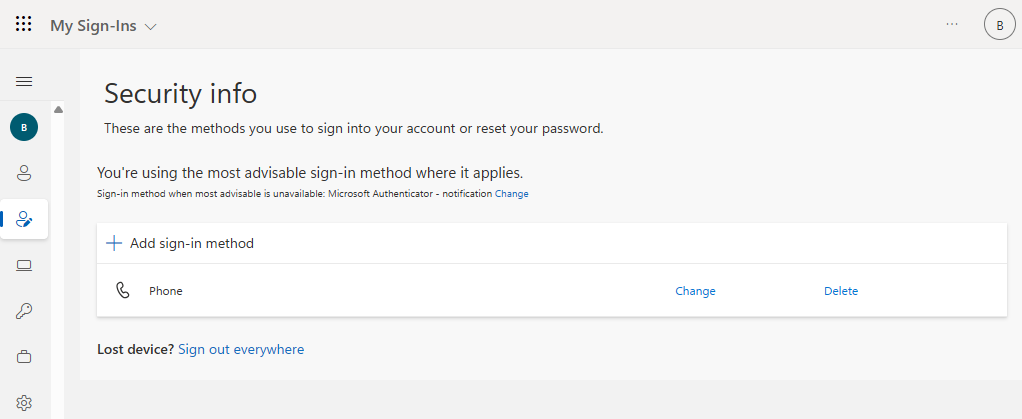Open the app launcher waffle icon
1022x419 pixels.
(24, 24)
